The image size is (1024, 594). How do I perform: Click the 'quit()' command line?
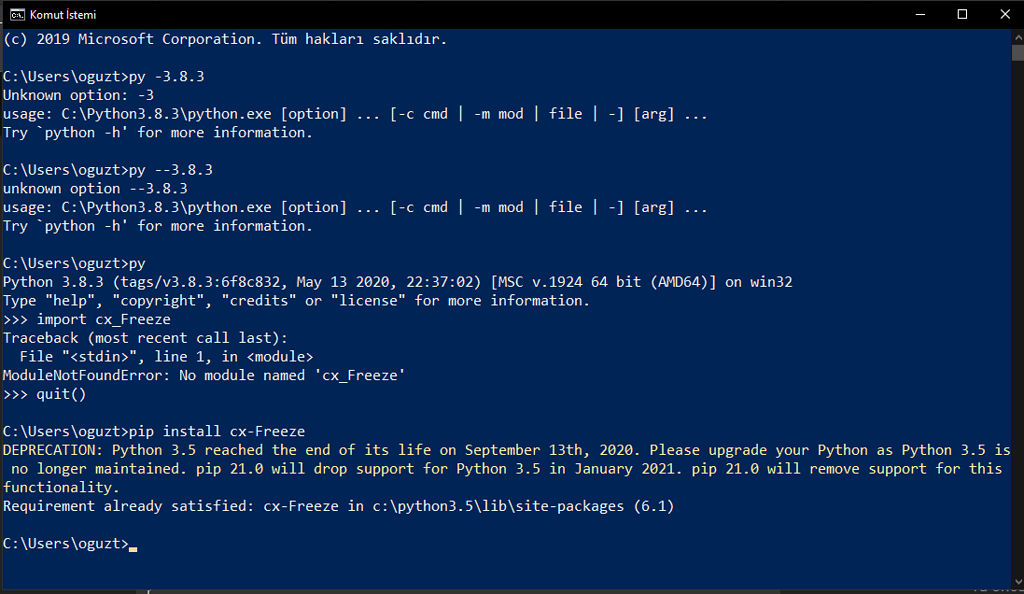point(44,394)
